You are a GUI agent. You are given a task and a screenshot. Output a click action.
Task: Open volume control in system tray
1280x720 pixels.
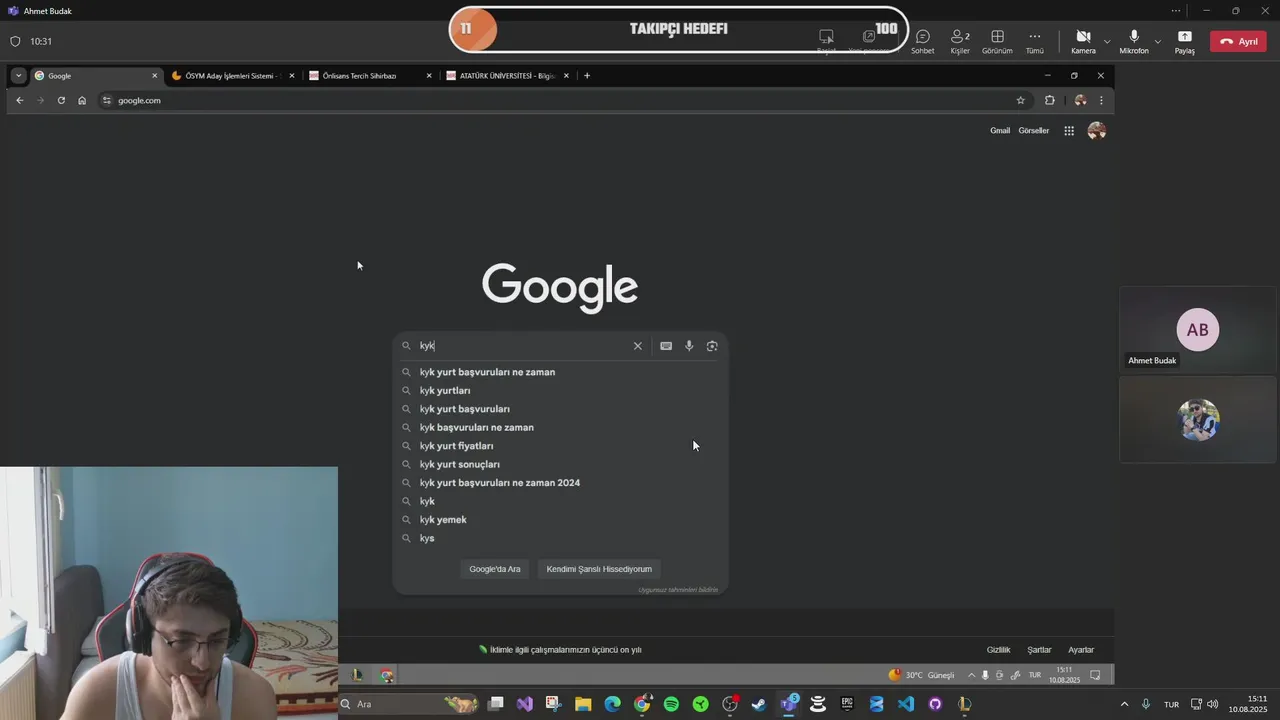[1212, 704]
